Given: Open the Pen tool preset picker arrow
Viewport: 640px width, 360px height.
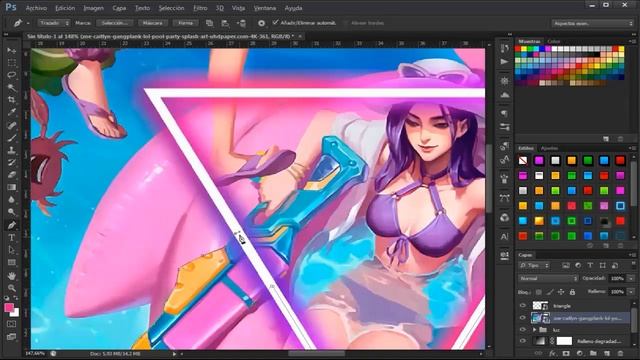Looking at the screenshot, I should tap(28, 23).
